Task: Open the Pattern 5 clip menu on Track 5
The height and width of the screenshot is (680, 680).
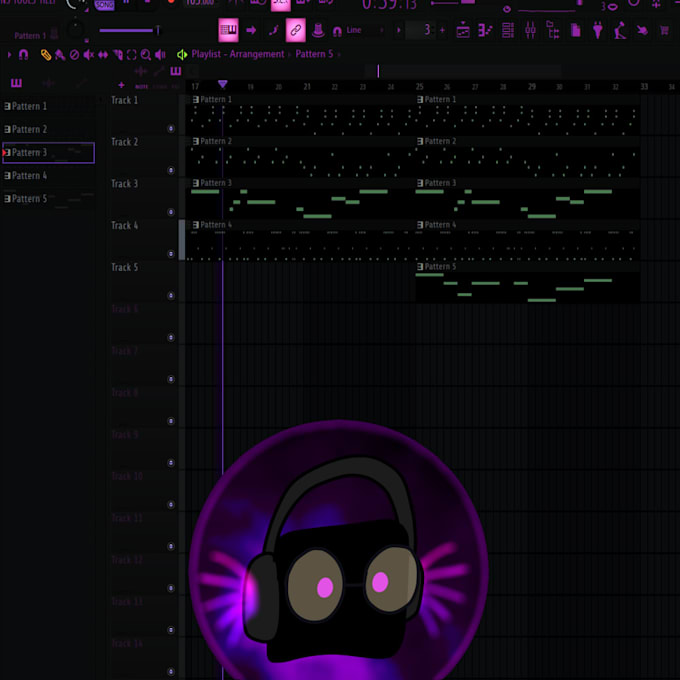Action: (420, 267)
